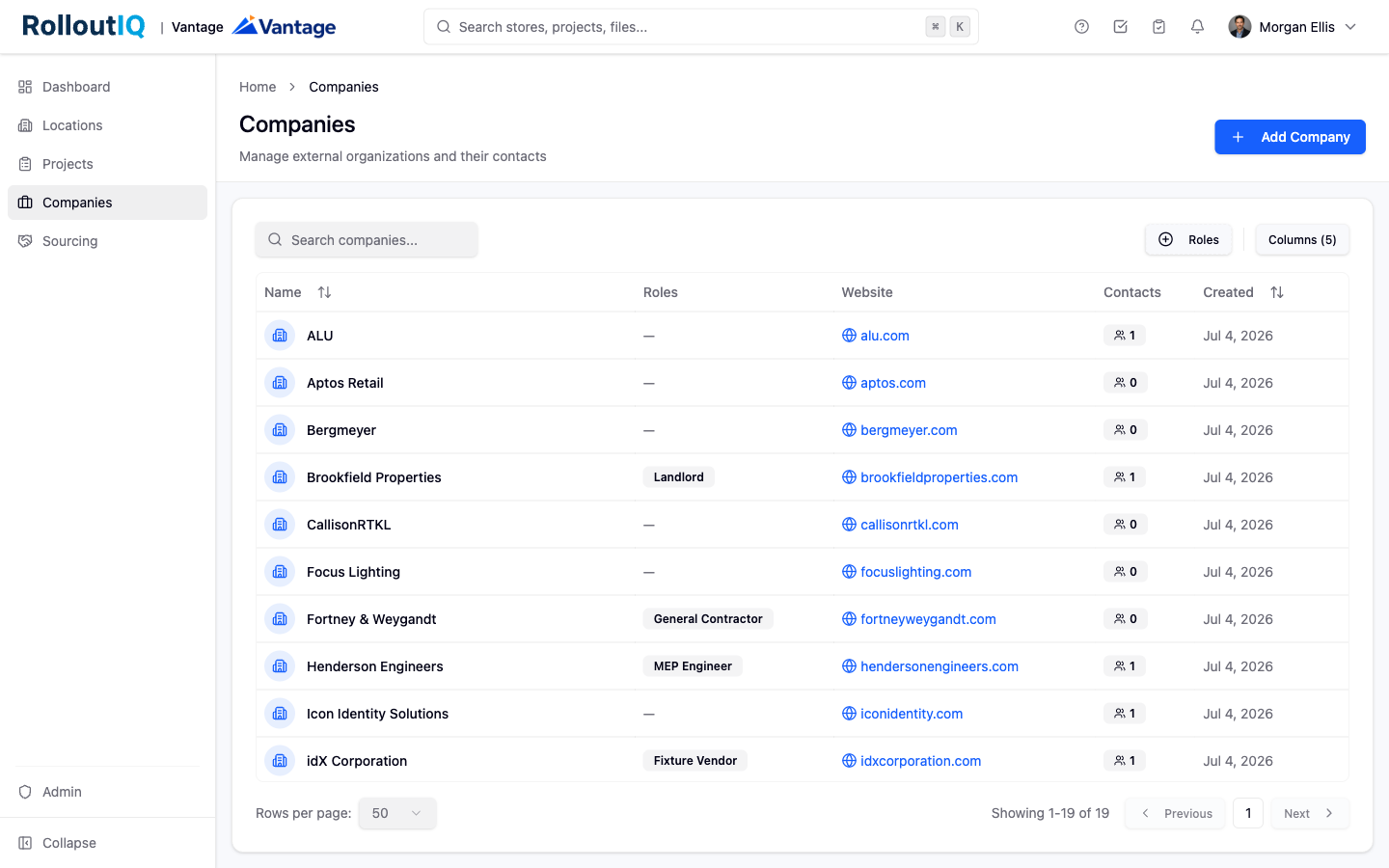Click Henderson Engineers contacts count badge
This screenshot has height=868, width=1389.
[1125, 666]
